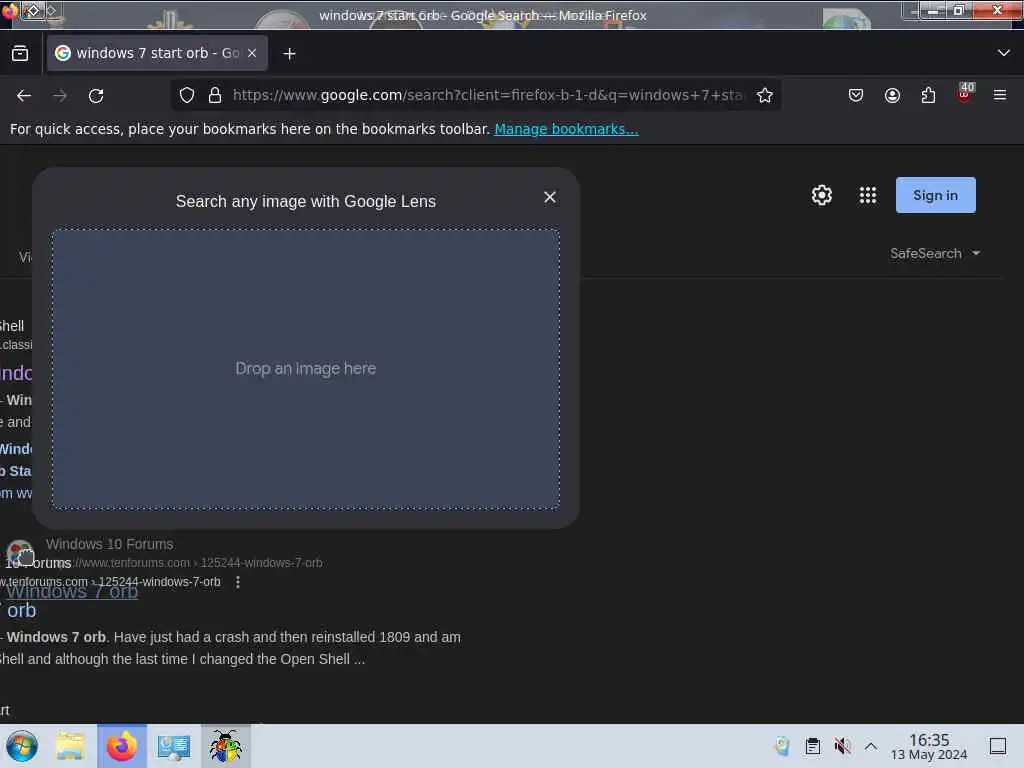Click the tenforums result favicon
The width and height of the screenshot is (1024, 768).
pyautogui.click(x=20, y=553)
